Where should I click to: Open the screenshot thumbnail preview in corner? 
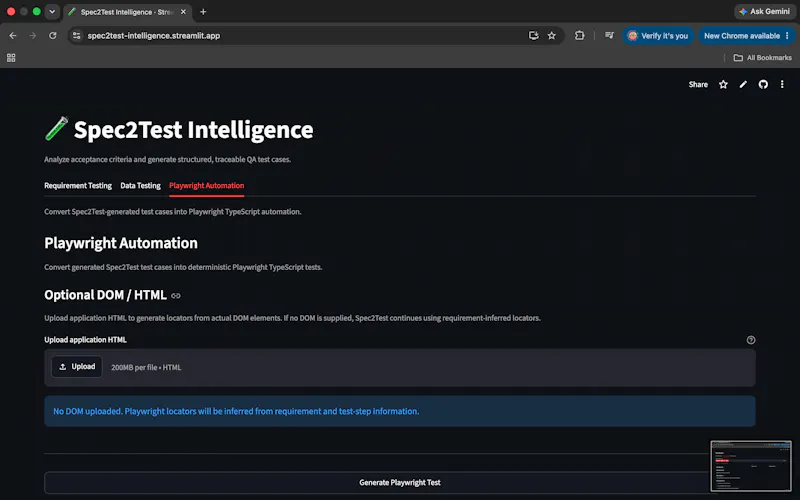751,466
